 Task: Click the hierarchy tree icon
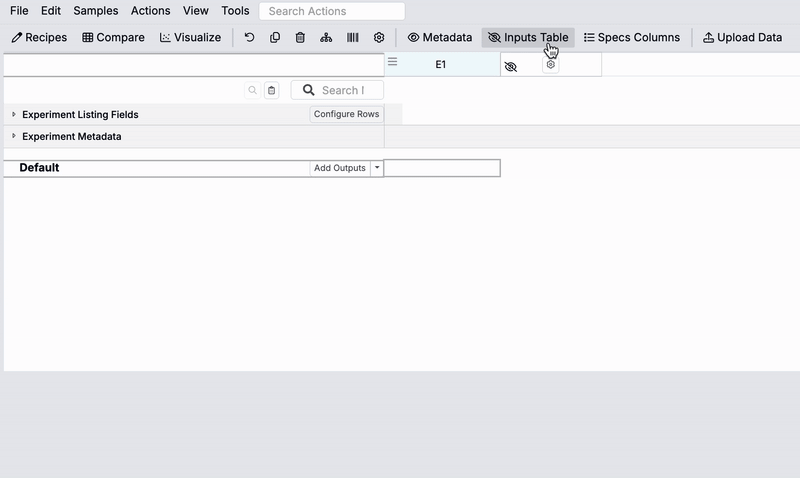coord(326,37)
